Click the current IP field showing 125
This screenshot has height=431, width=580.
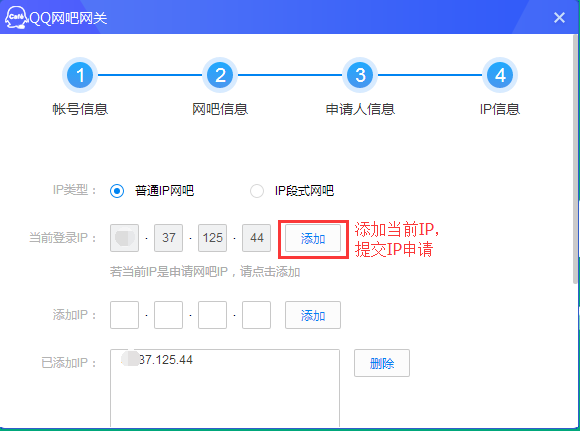[x=212, y=238]
